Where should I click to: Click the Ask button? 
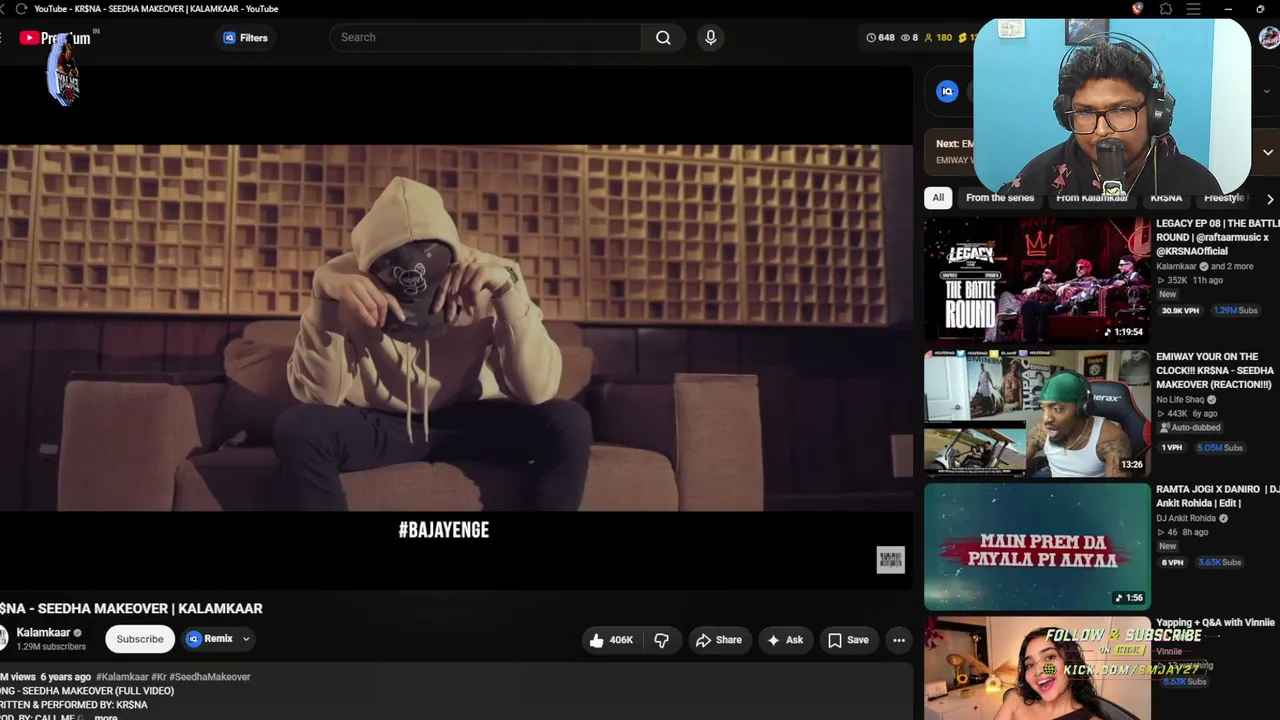tap(785, 640)
